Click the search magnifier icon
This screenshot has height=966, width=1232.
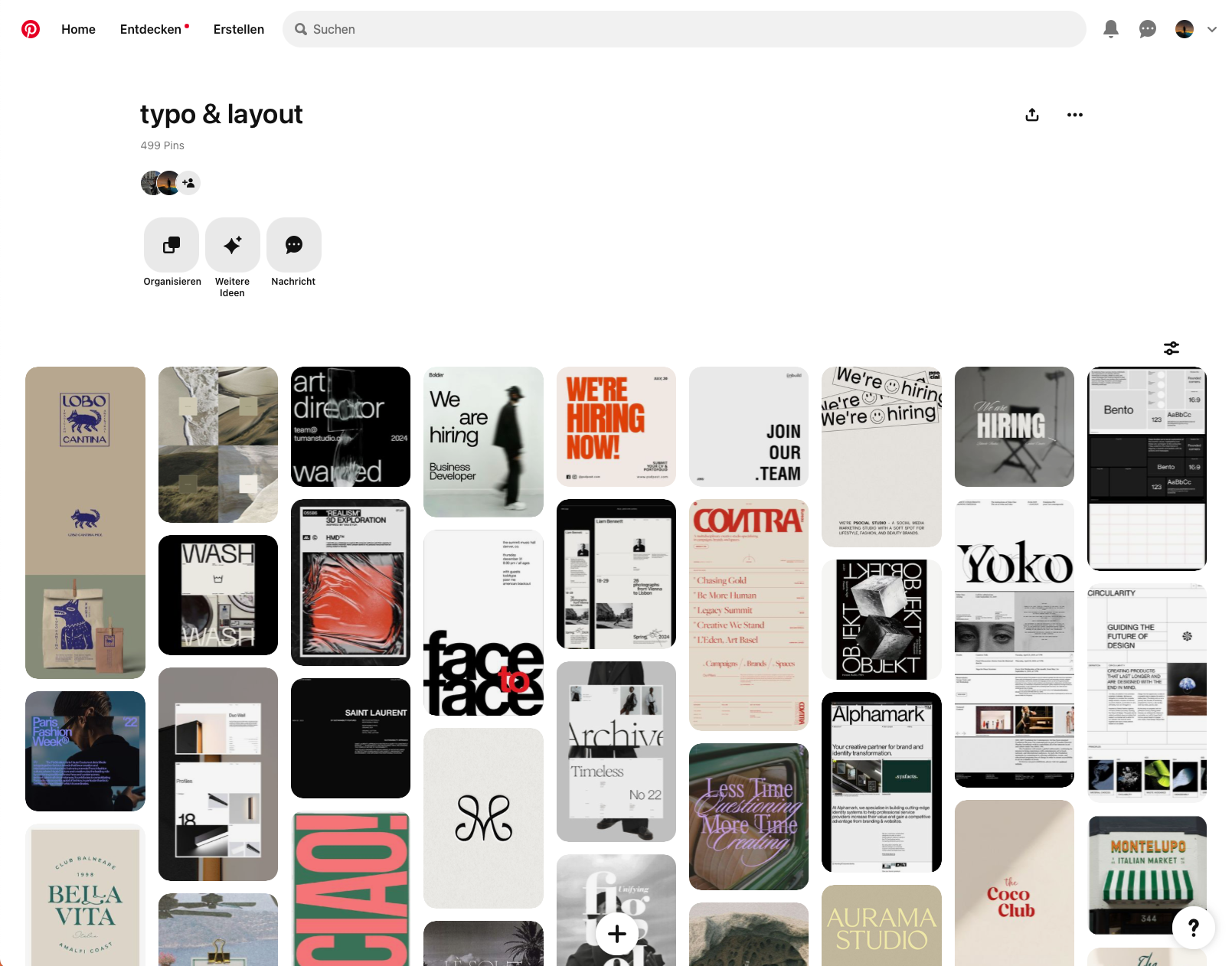pyautogui.click(x=301, y=29)
